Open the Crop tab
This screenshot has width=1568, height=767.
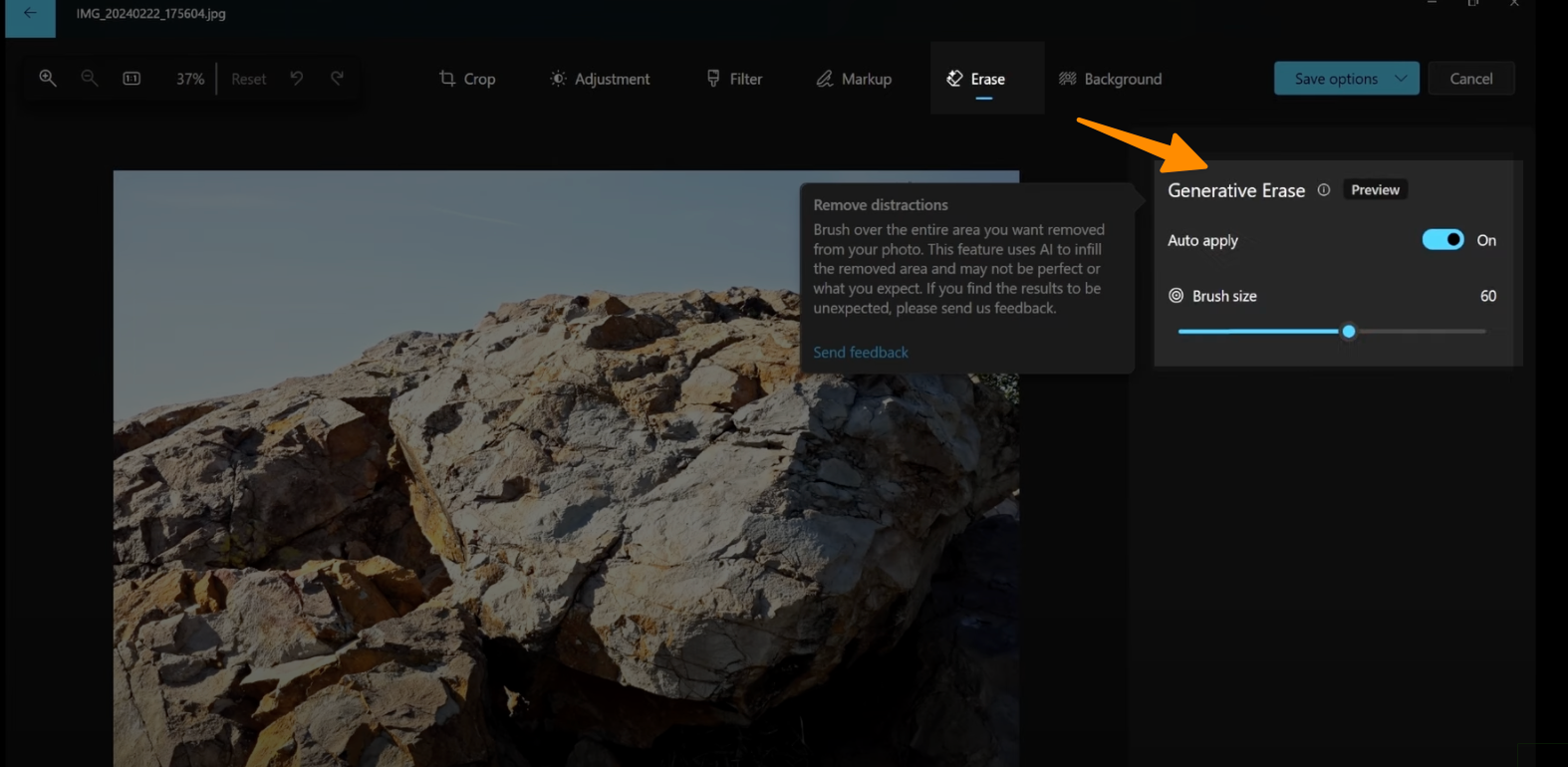[467, 79]
